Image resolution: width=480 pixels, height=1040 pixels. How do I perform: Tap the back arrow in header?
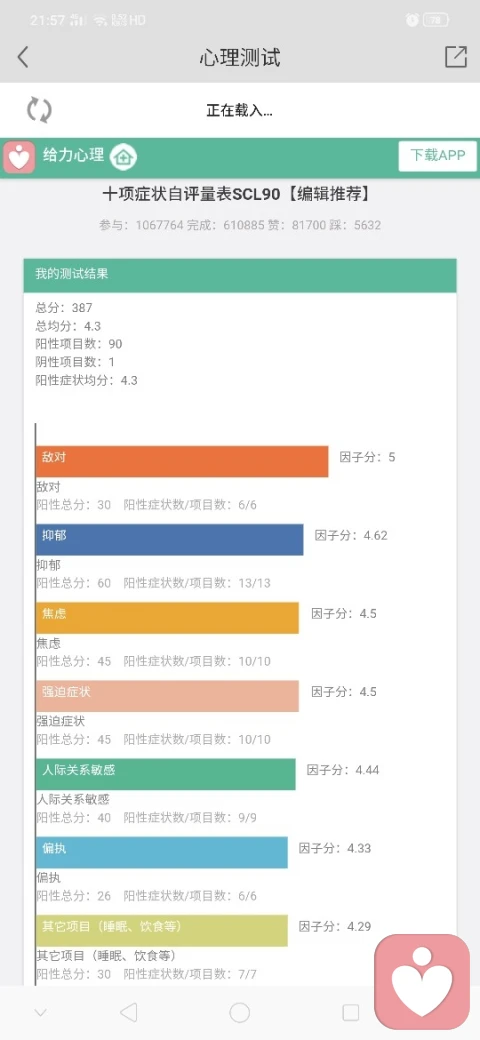[x=23, y=57]
